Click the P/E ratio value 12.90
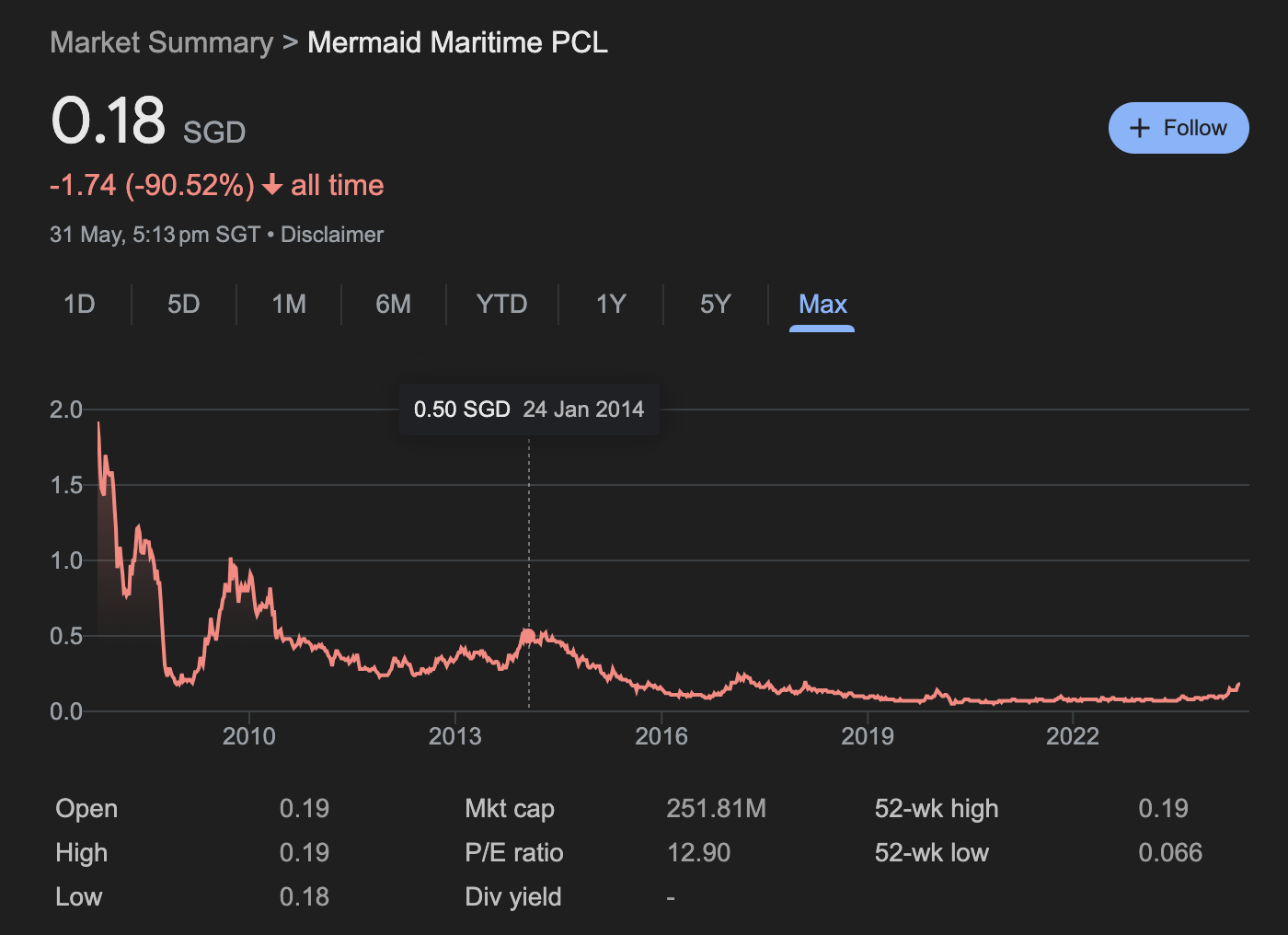 pyautogui.click(x=698, y=852)
